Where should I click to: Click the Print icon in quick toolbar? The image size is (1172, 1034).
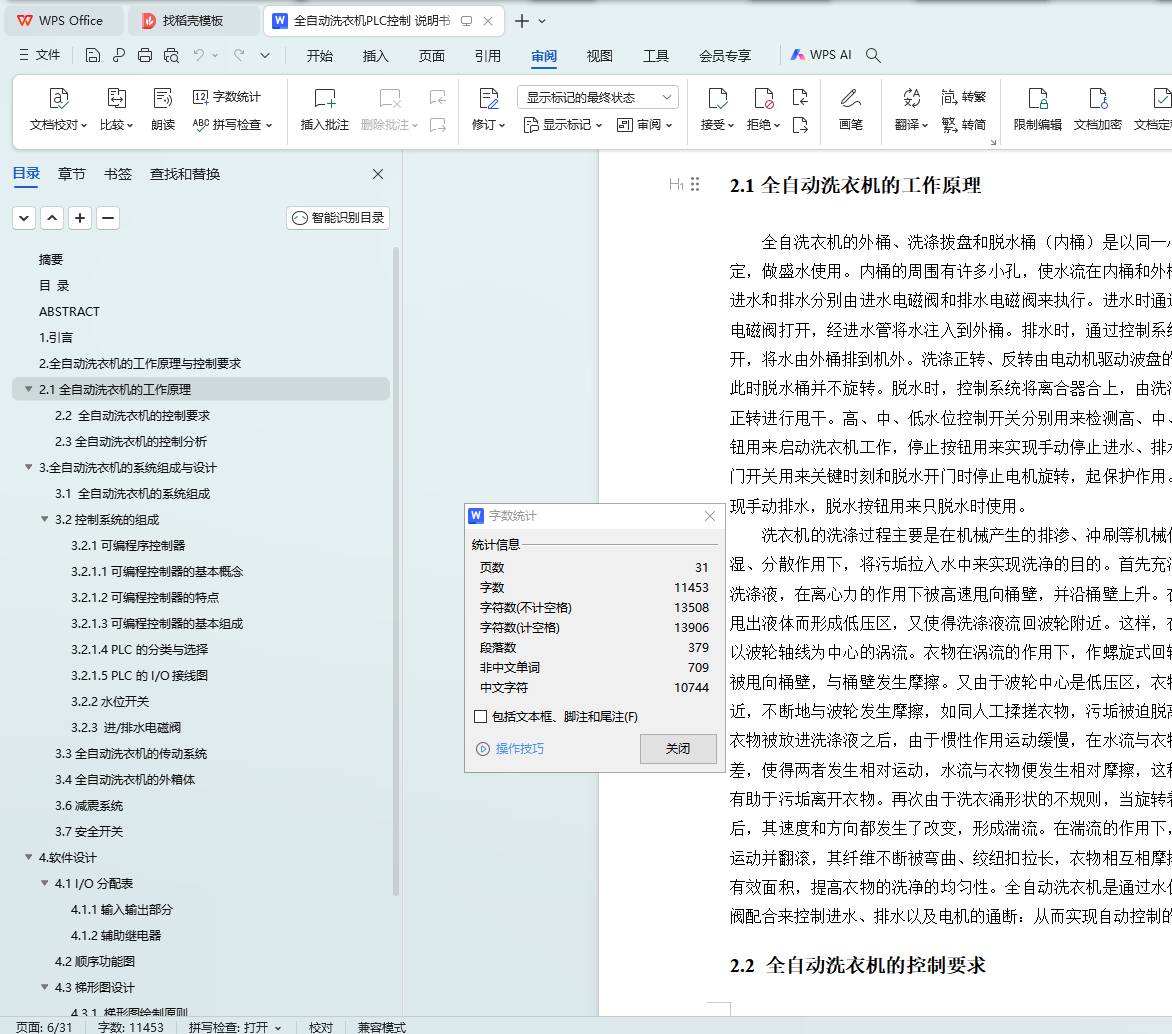pyautogui.click(x=145, y=55)
